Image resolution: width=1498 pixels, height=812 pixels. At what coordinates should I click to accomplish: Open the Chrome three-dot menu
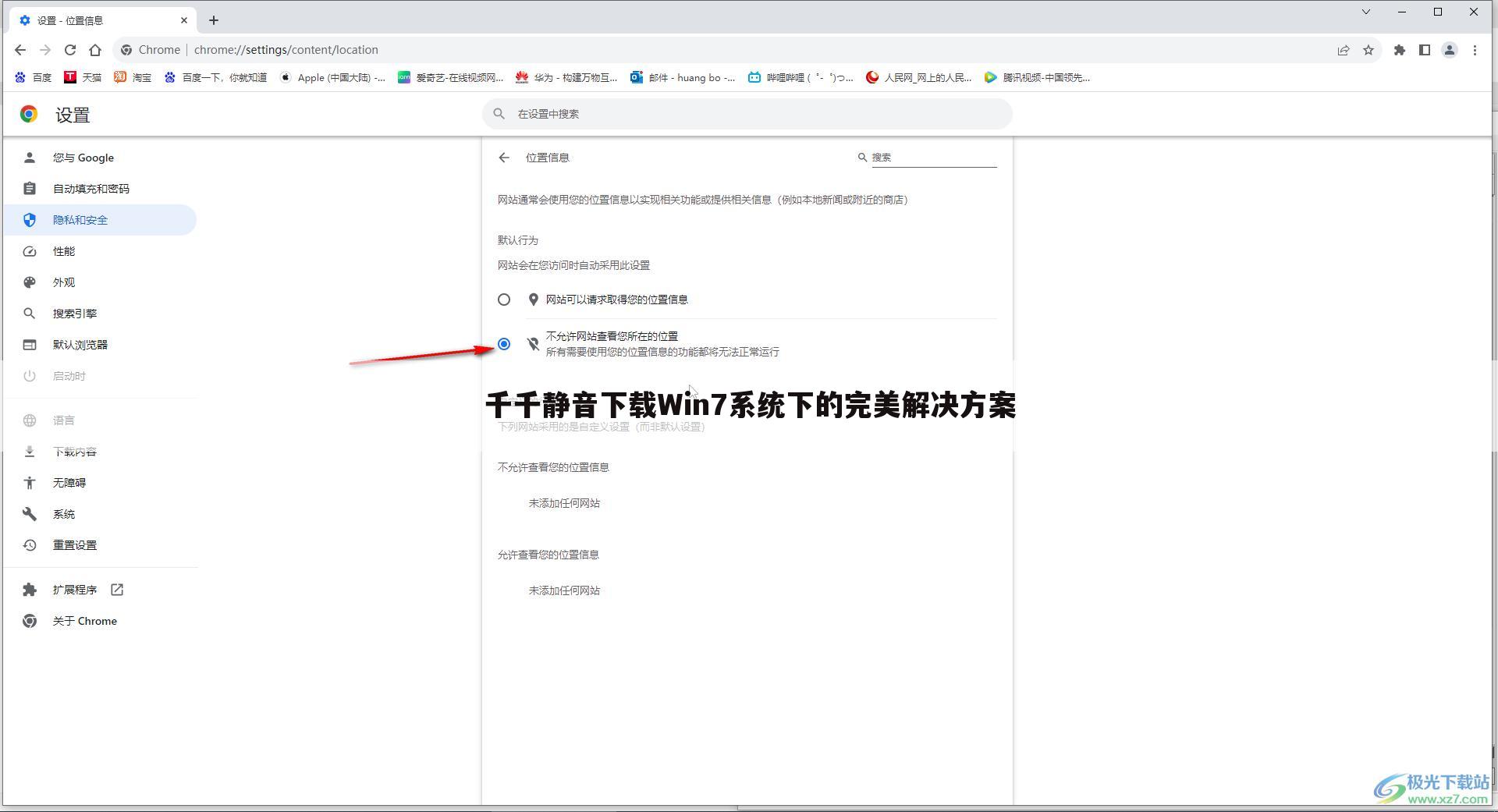point(1475,50)
